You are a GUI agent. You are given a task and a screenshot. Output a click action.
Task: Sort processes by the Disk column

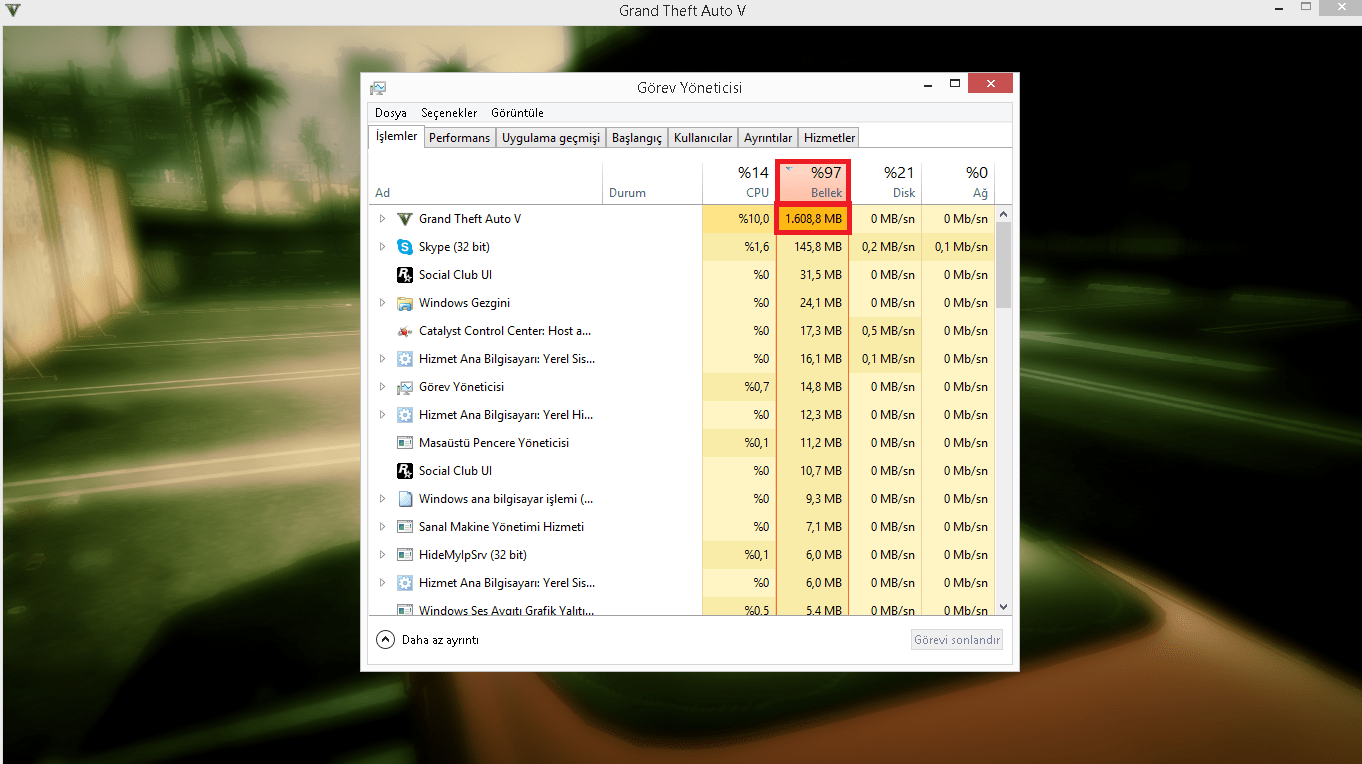click(x=884, y=182)
